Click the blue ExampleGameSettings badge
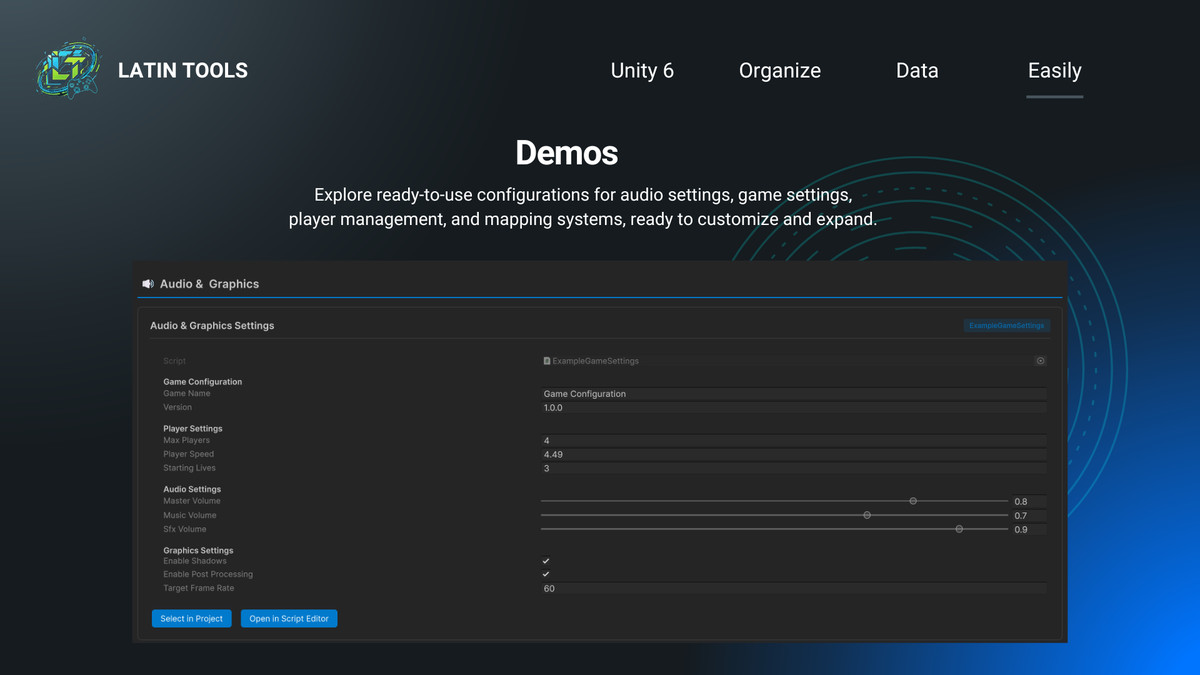 pos(1006,326)
